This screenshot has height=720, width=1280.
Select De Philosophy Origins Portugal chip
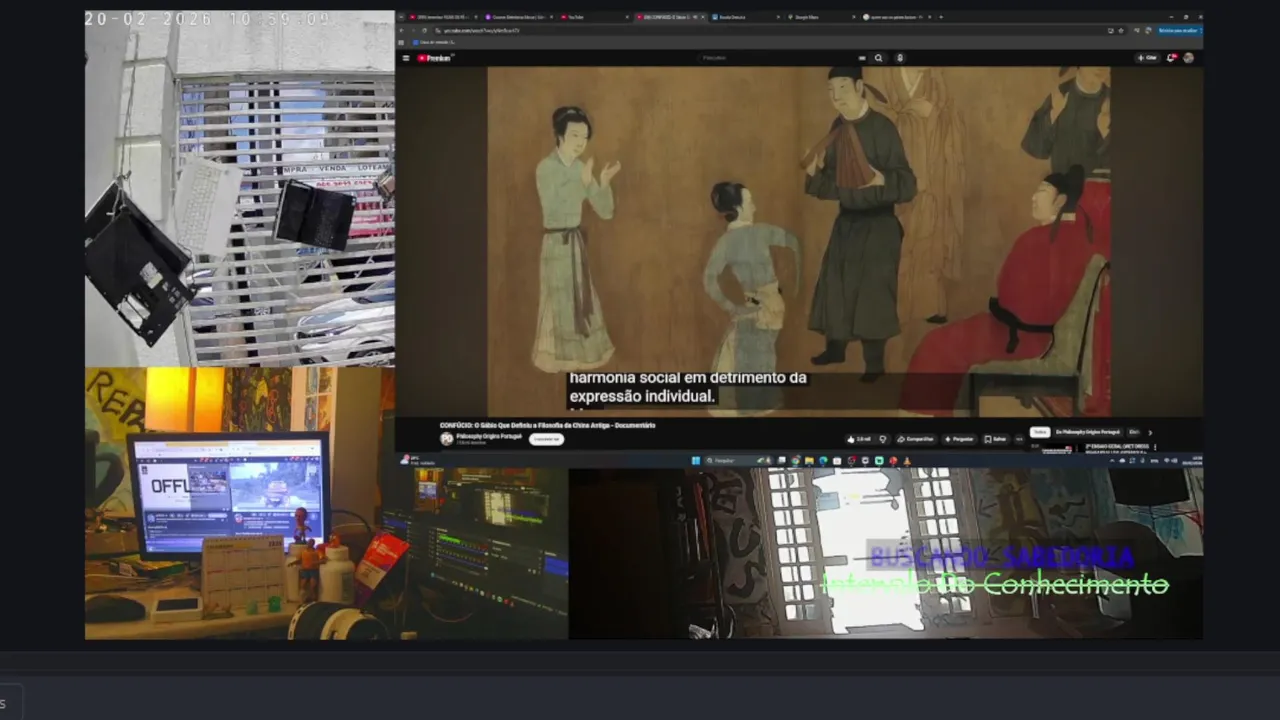click(x=1088, y=432)
